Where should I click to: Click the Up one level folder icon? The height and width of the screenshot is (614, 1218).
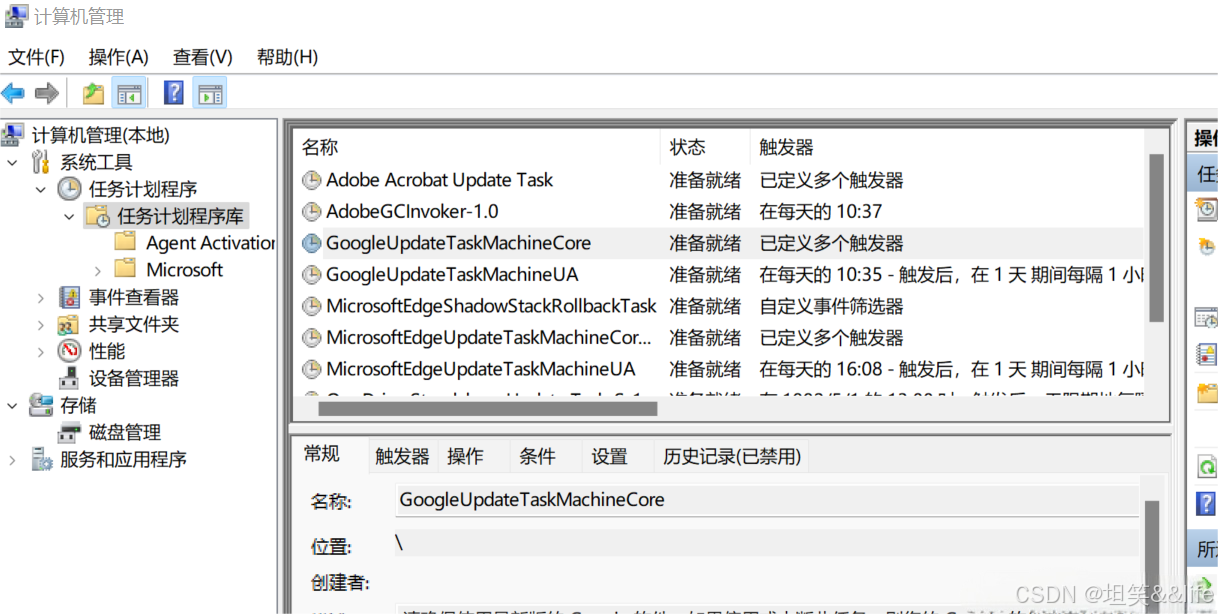[93, 94]
